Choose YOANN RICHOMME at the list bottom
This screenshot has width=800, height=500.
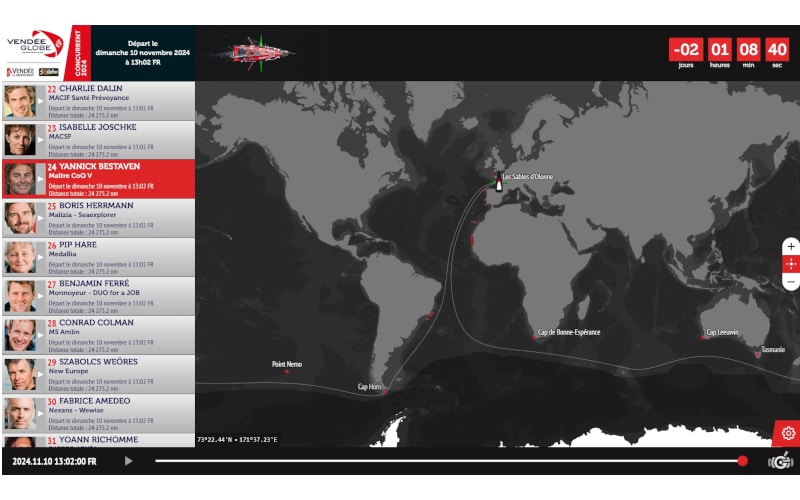click(98, 440)
